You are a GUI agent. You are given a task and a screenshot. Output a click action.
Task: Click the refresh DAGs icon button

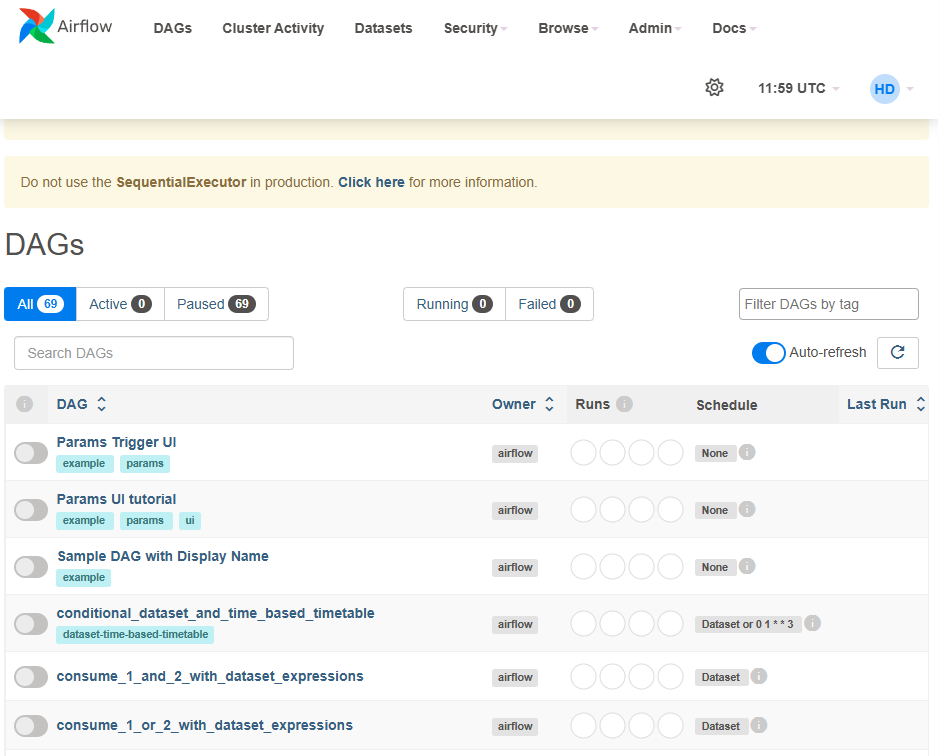897,352
